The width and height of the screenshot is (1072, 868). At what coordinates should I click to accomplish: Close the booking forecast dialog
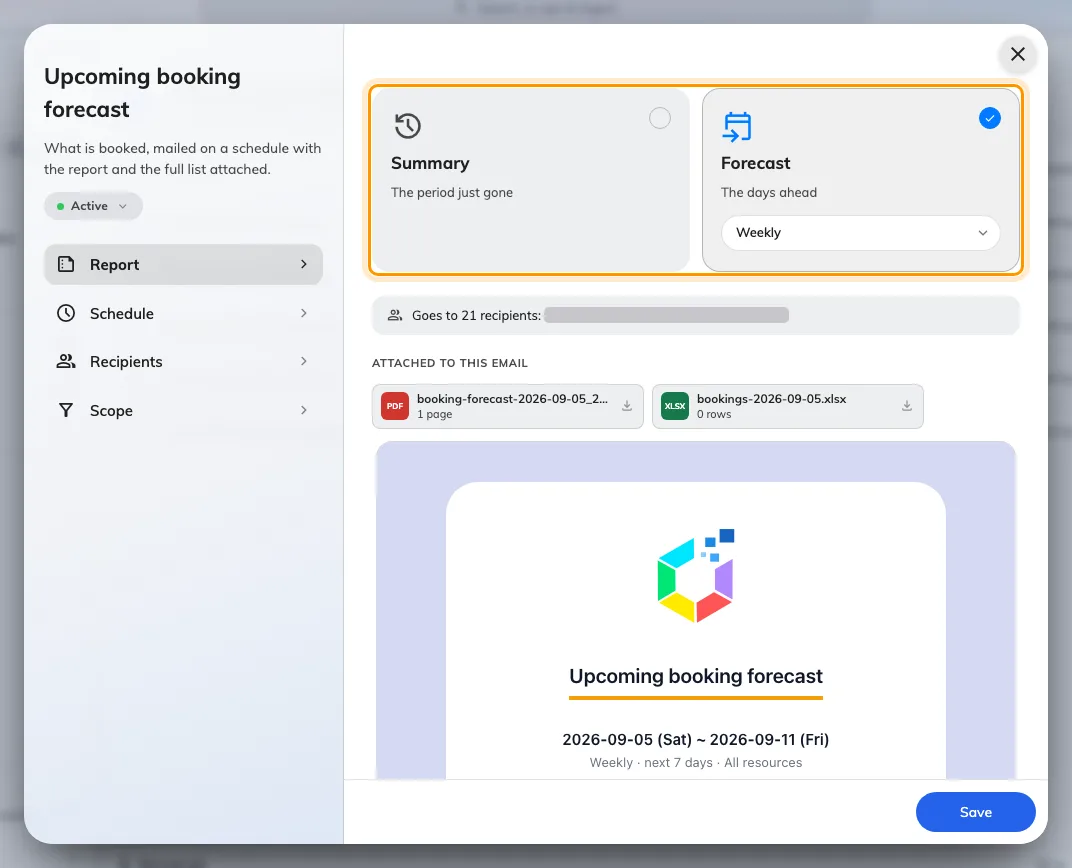(x=1017, y=54)
